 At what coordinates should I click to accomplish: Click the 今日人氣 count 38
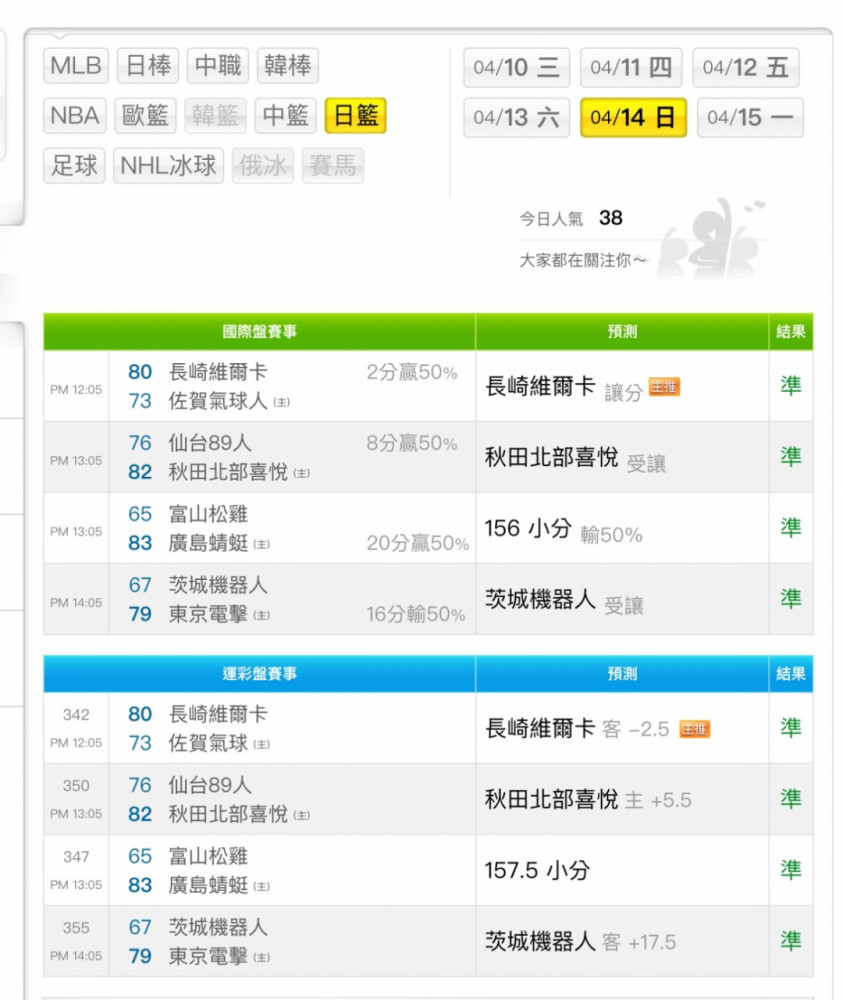point(611,218)
